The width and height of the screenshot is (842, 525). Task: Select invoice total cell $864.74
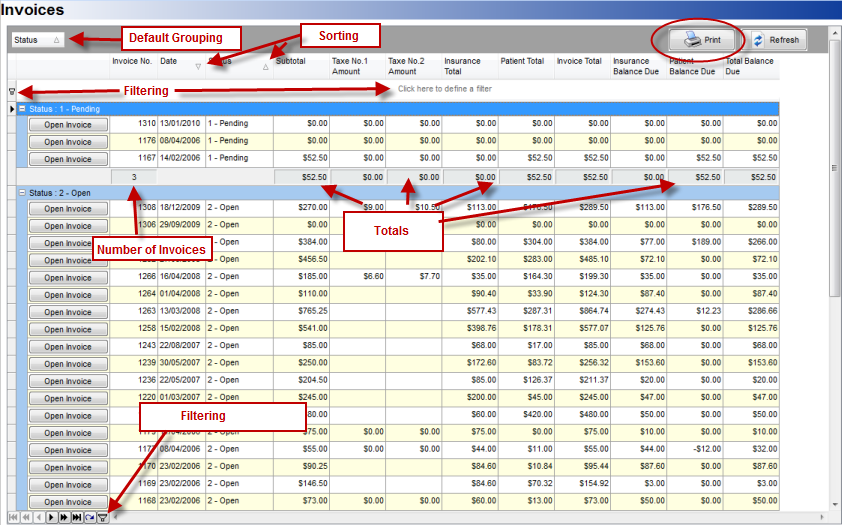pyautogui.click(x=583, y=311)
